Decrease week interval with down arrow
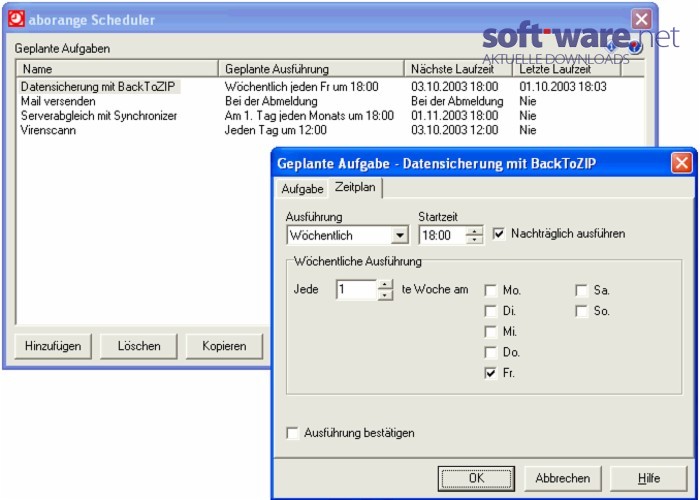 (385, 295)
